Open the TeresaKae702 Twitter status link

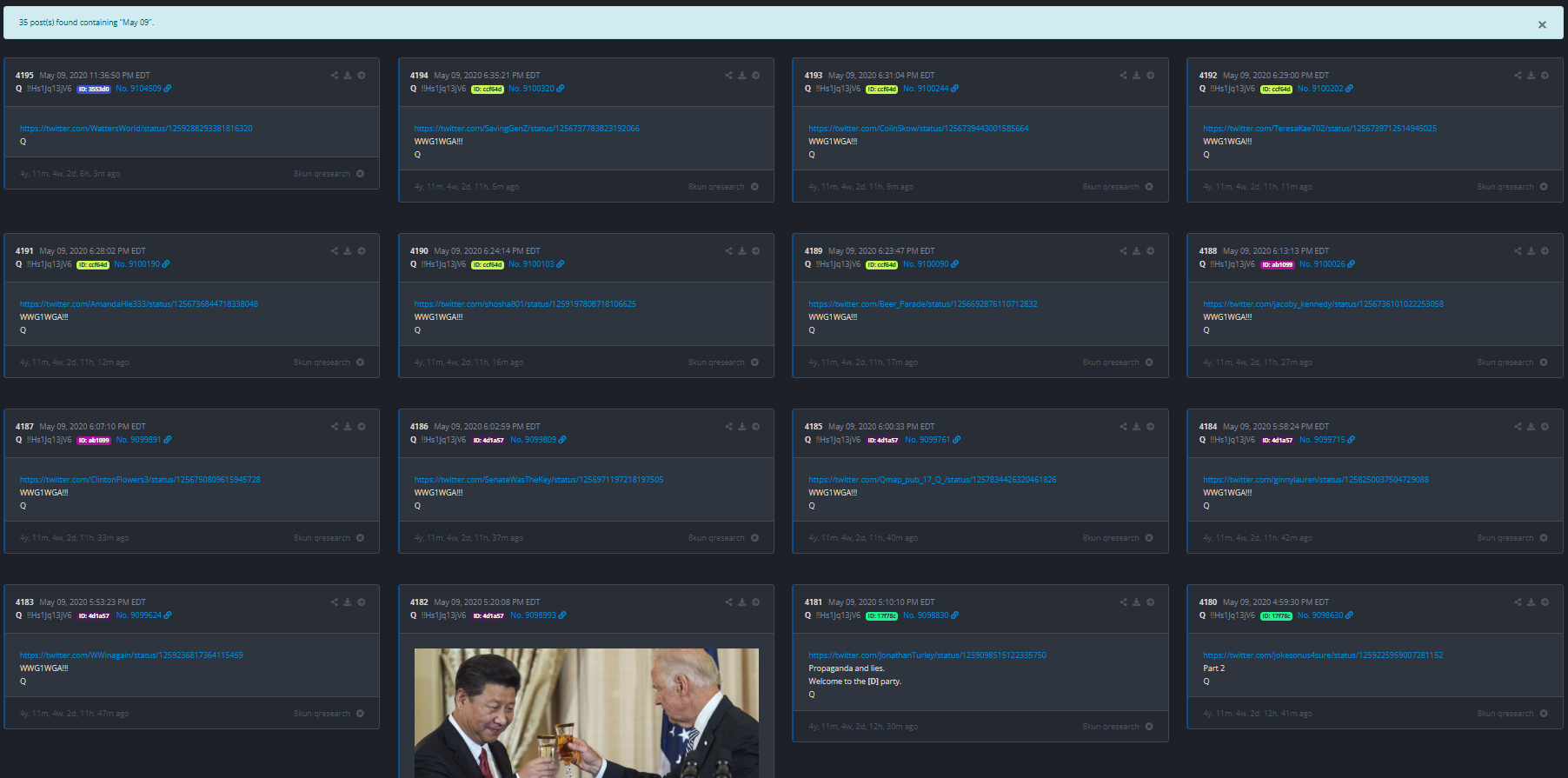click(x=1319, y=129)
